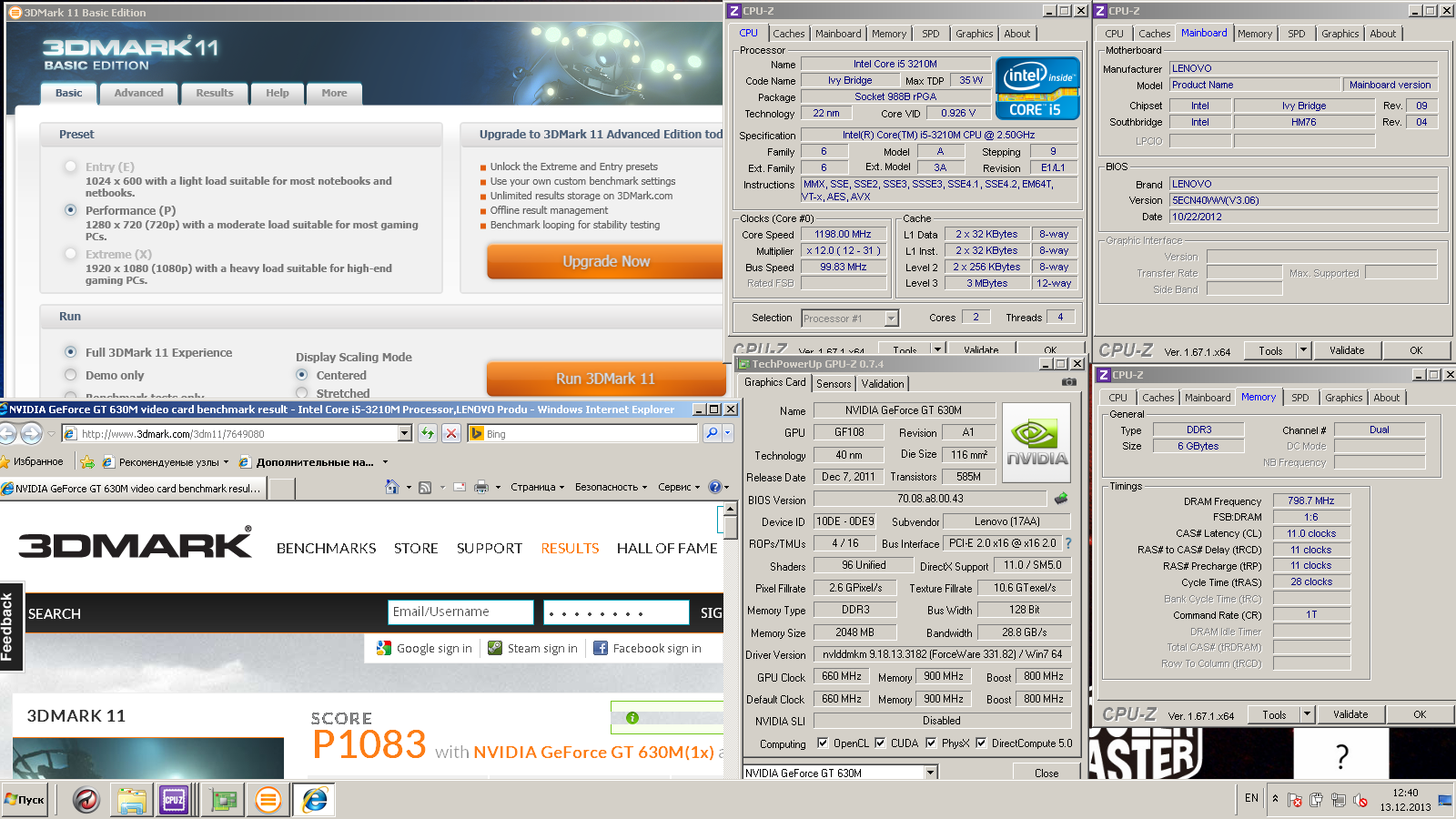Click the Internet Explorer forward arrow
1456x819 pixels.
pyautogui.click(x=31, y=433)
